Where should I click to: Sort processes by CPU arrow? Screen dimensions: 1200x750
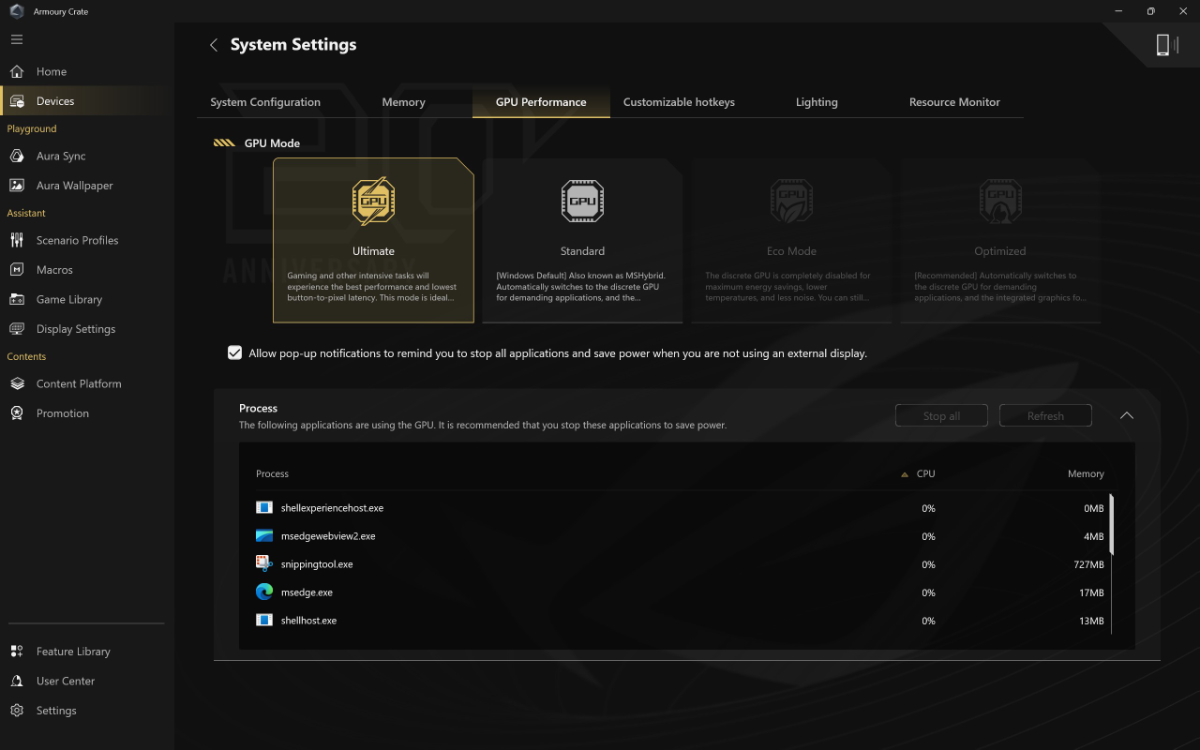[x=905, y=474]
